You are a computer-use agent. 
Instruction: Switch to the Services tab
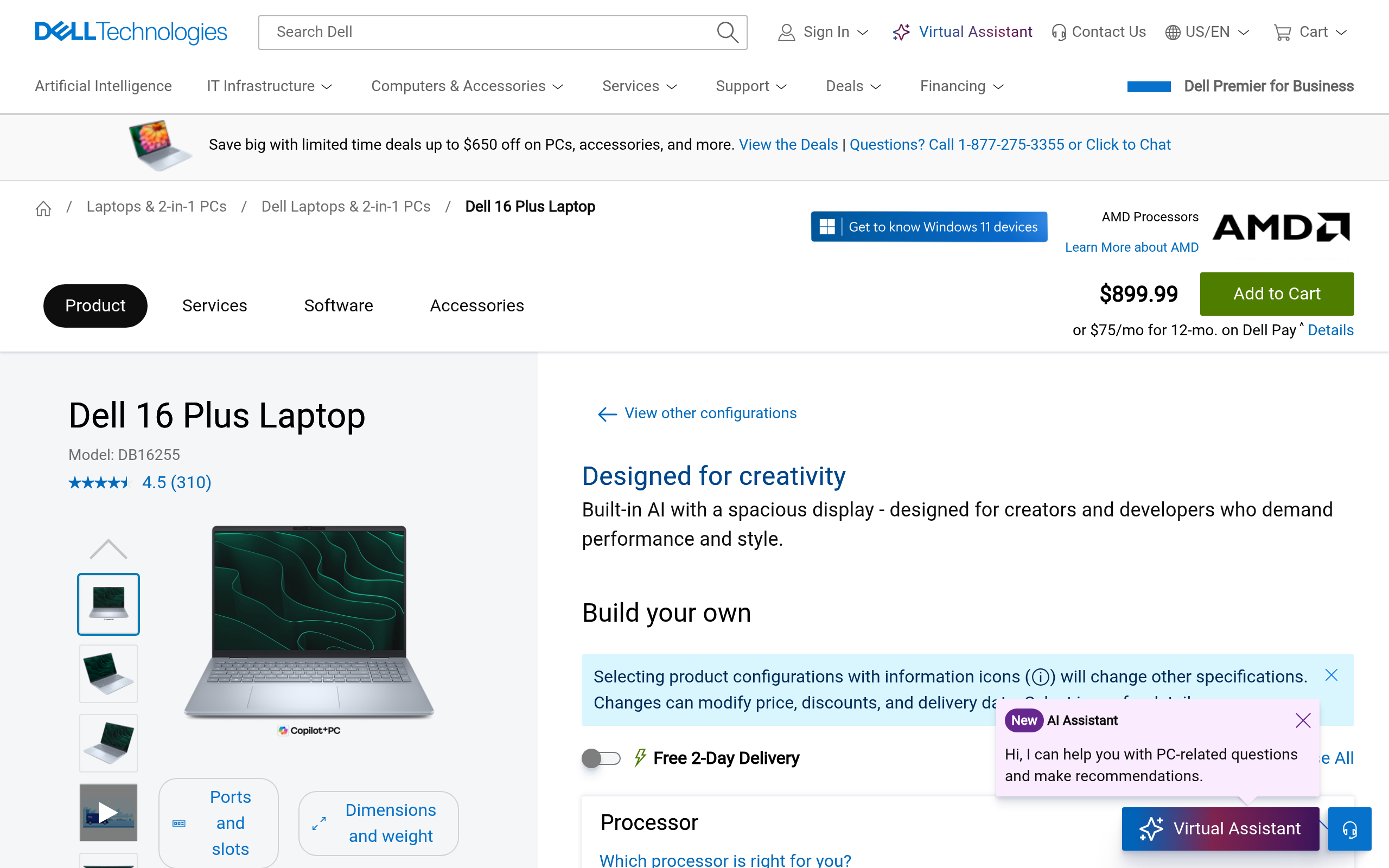pos(215,305)
